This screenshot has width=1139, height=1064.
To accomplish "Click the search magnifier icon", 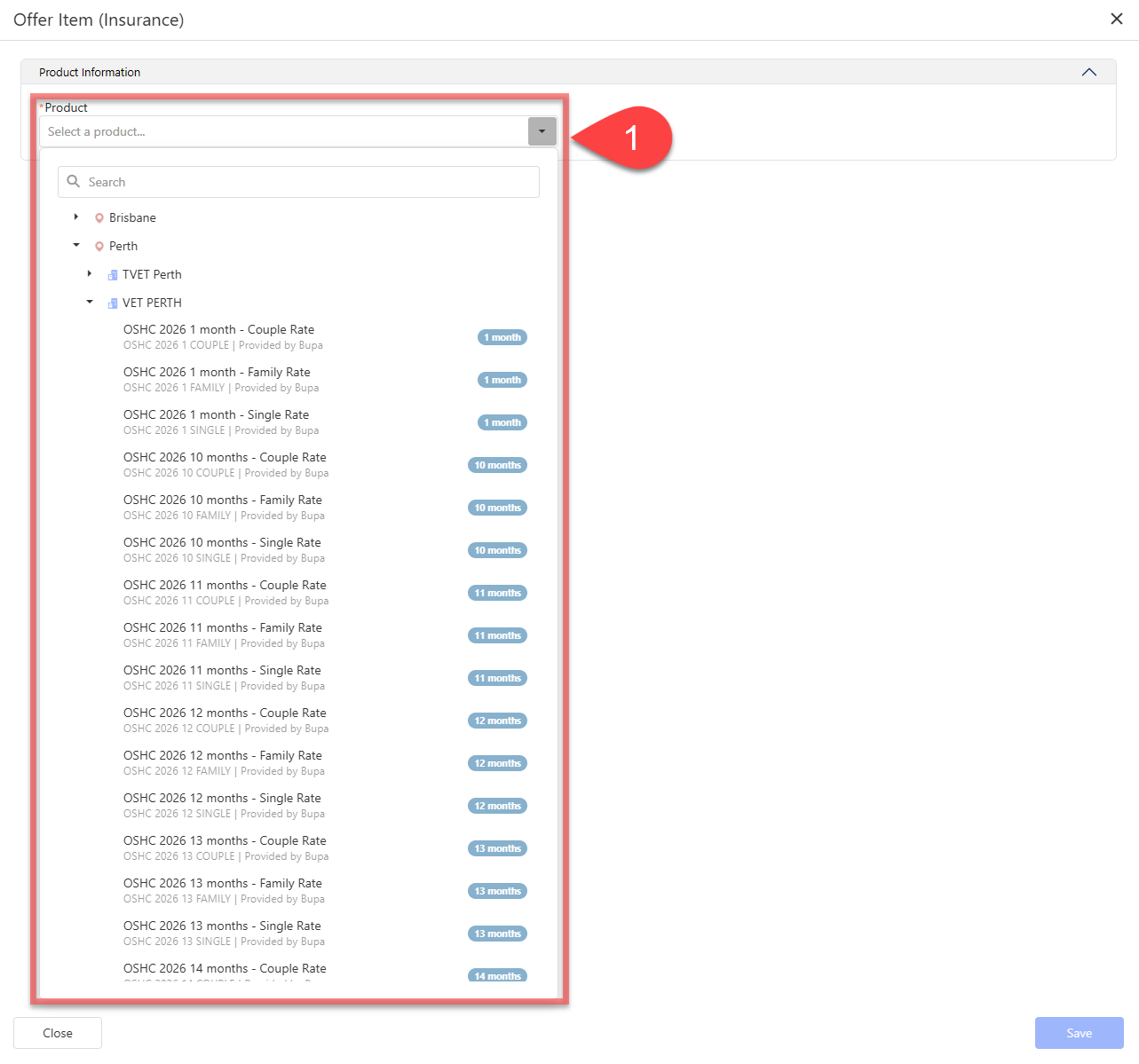I will click(74, 182).
